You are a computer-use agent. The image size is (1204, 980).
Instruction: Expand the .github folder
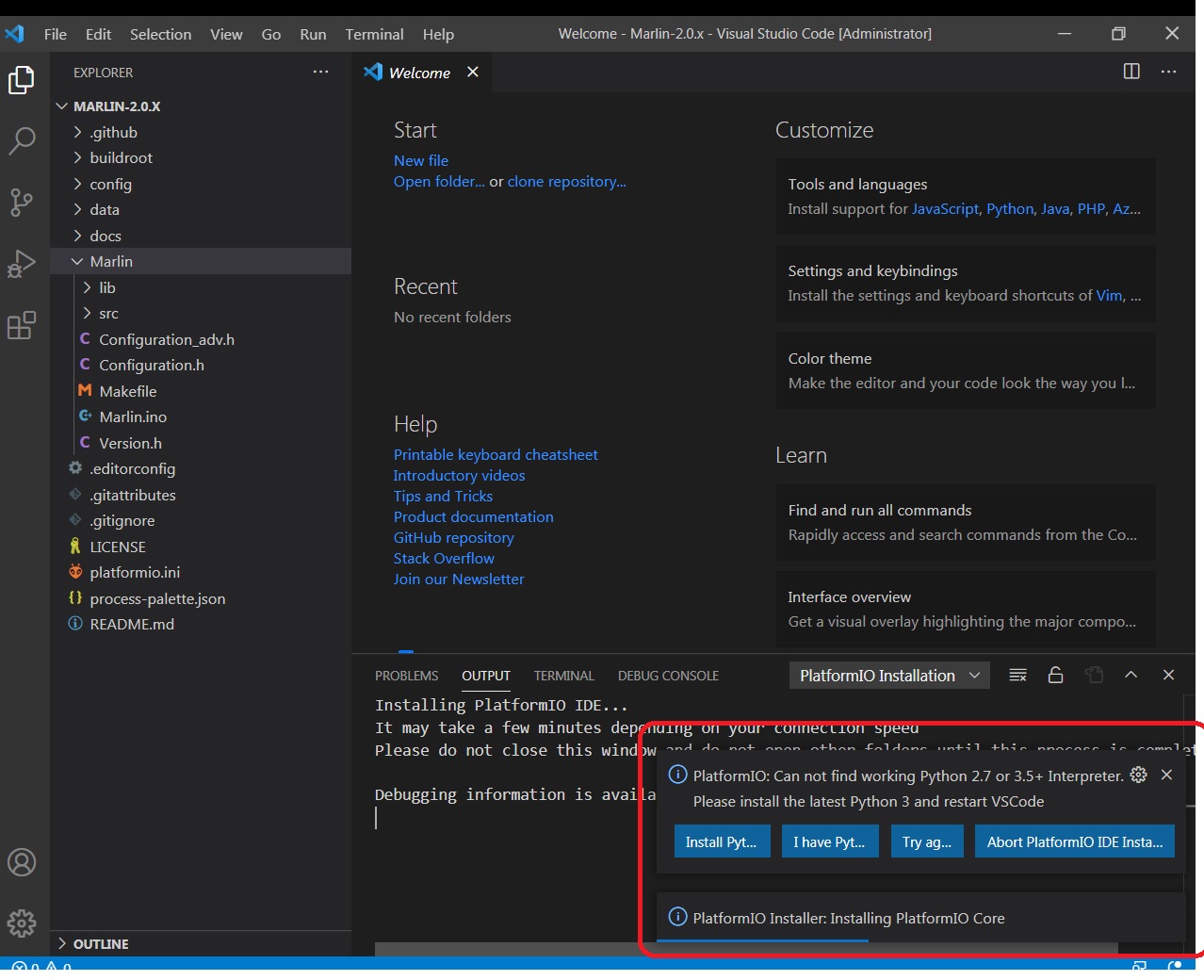[113, 132]
